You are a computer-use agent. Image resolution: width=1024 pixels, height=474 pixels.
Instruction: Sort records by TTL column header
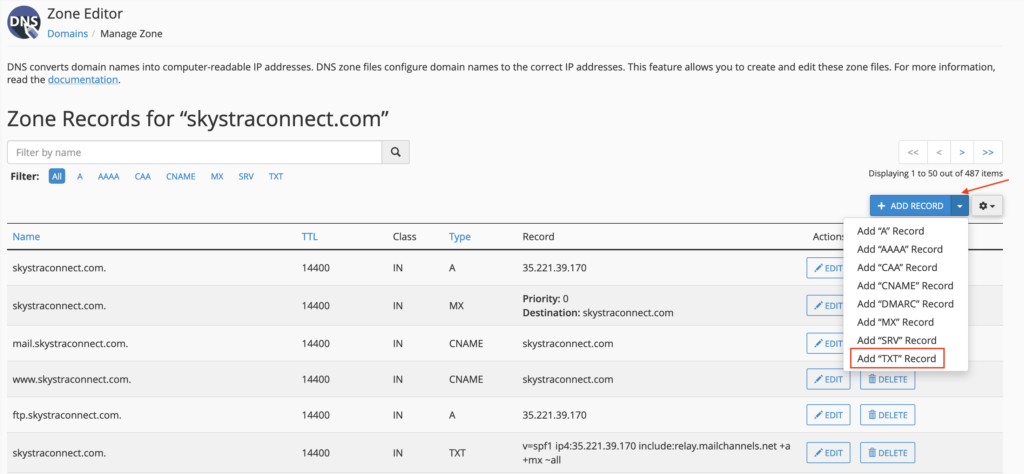310,237
